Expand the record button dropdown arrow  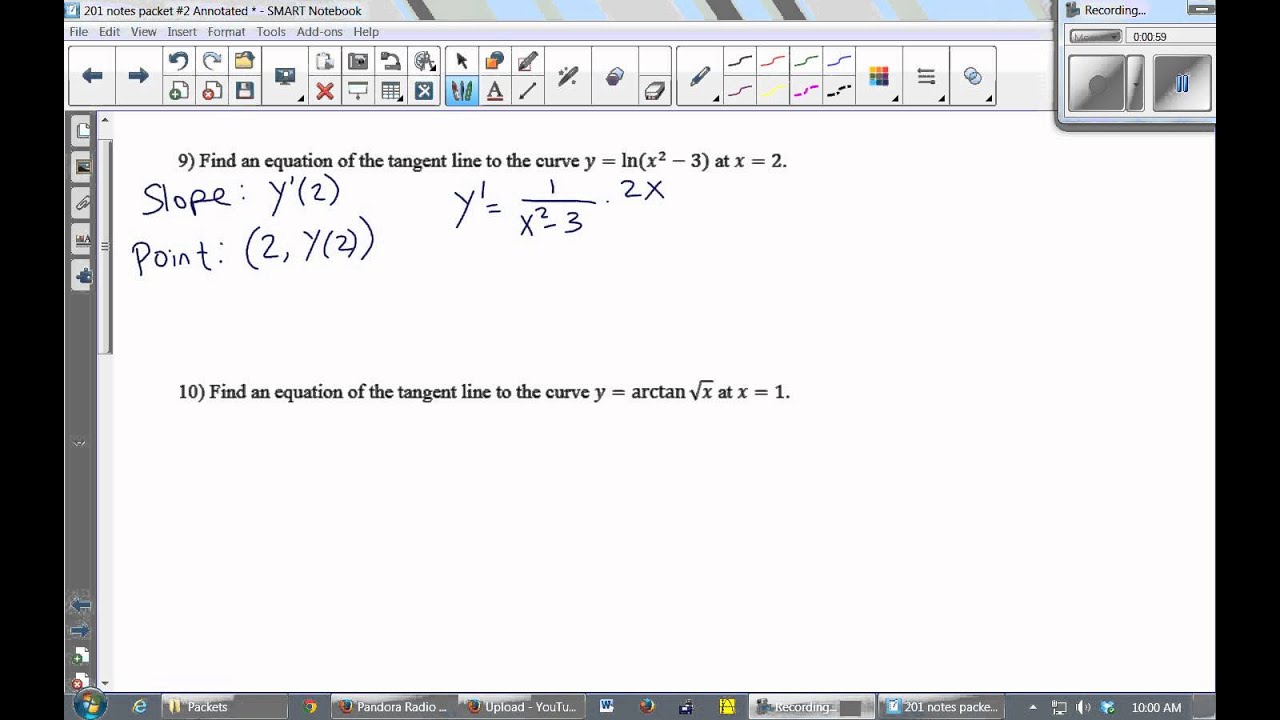point(1135,83)
